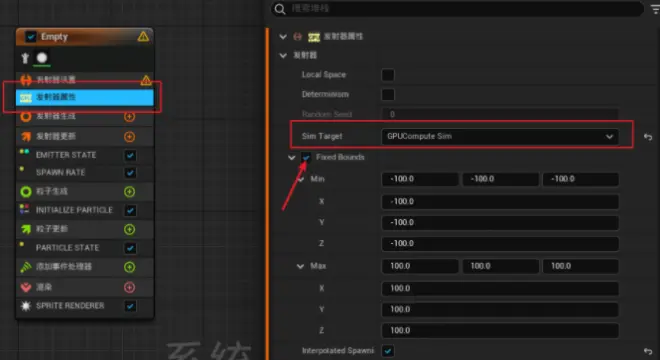Disable the SPAWN RATE module checkbox
This screenshot has width=660, height=360.
pos(130,173)
